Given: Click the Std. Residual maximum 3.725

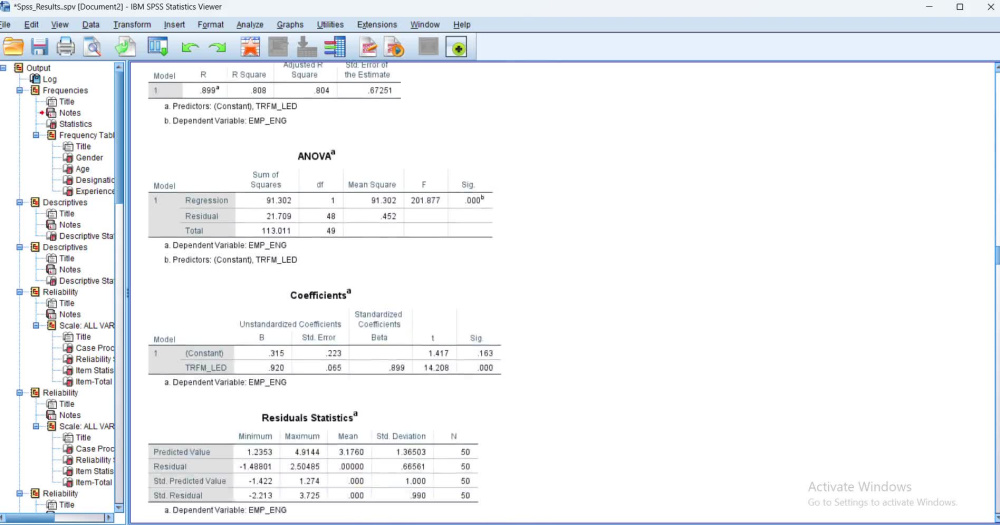Looking at the screenshot, I should pyautogui.click(x=309, y=496).
